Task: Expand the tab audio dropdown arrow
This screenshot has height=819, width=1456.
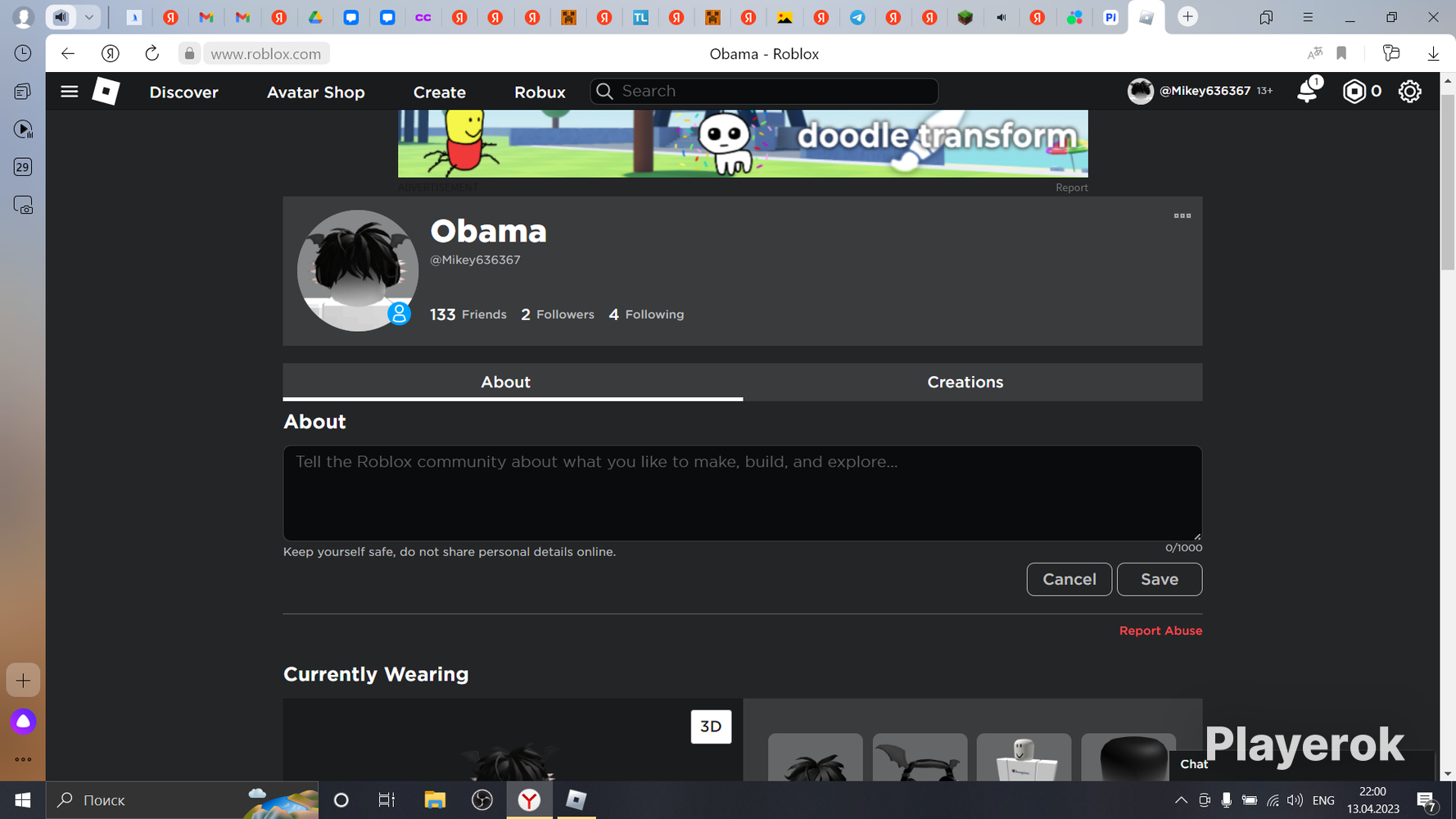Action: pos(89,17)
